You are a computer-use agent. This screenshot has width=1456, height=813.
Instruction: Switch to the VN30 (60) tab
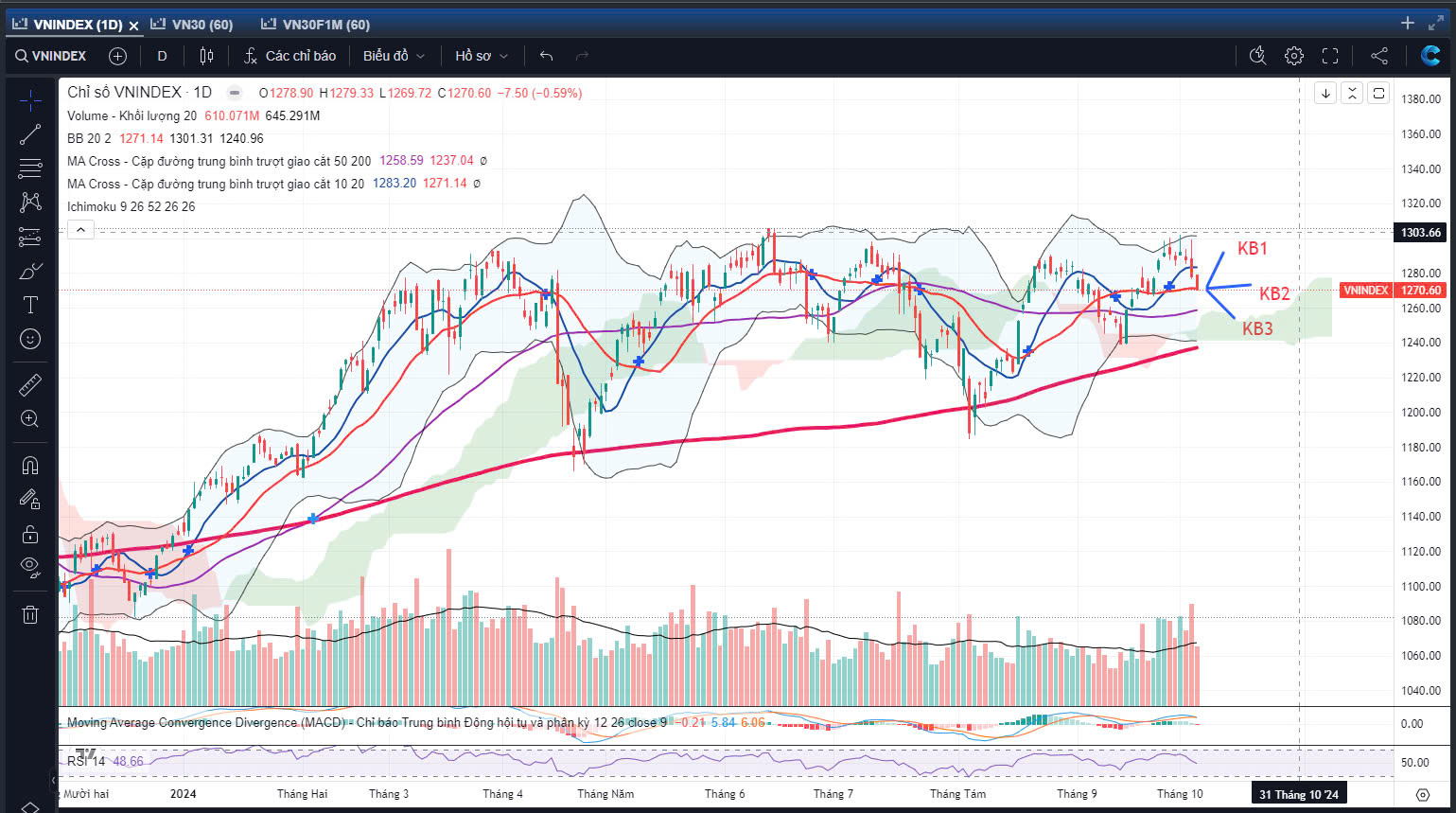[x=192, y=25]
